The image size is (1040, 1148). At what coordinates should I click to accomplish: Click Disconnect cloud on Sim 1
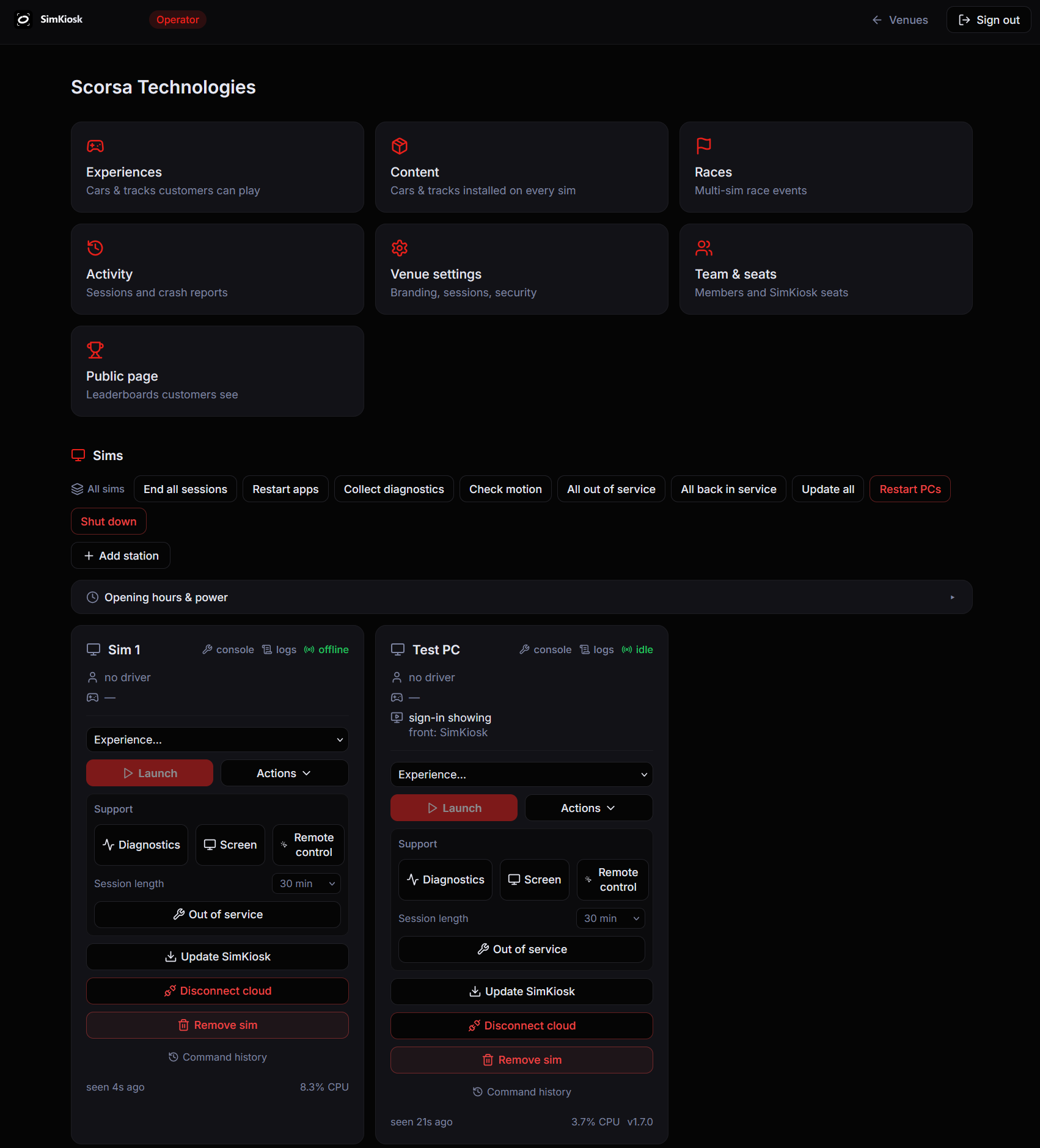click(x=218, y=991)
